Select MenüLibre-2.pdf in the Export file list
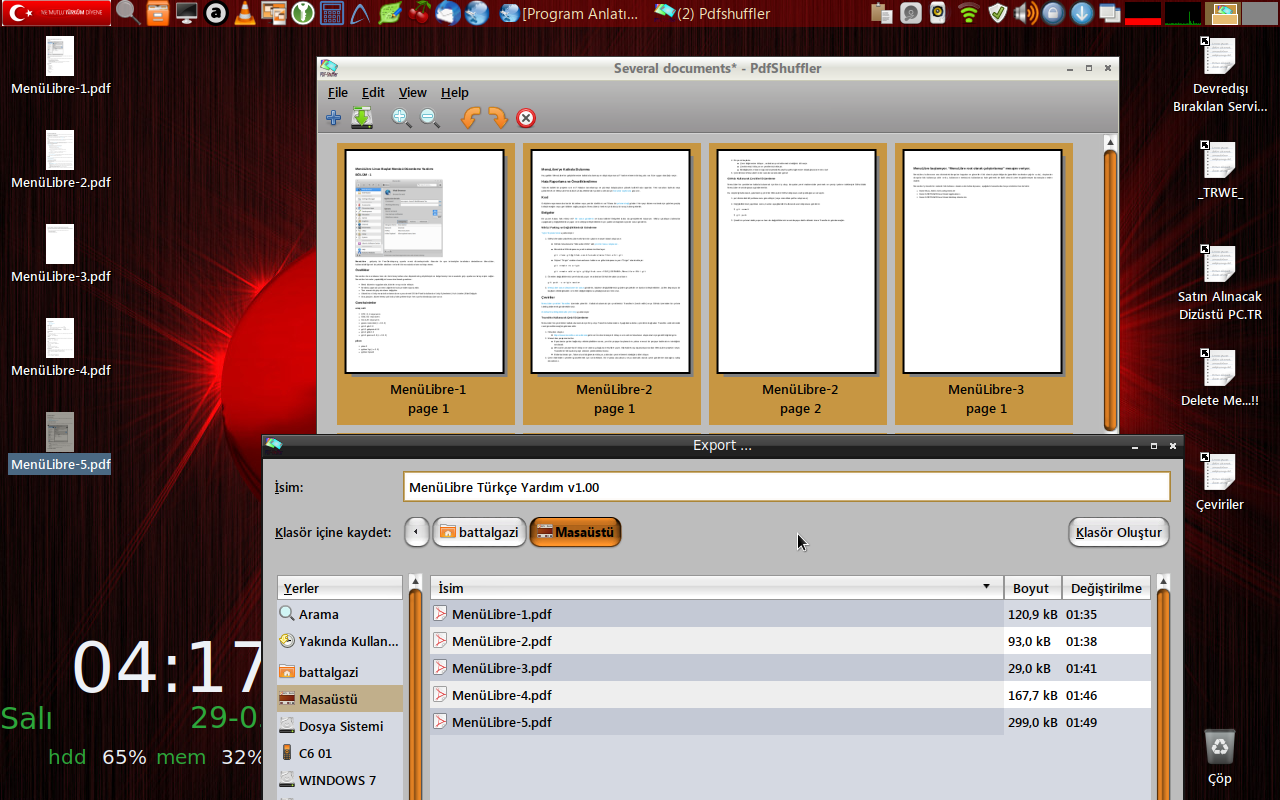The image size is (1280, 800). [791, 641]
